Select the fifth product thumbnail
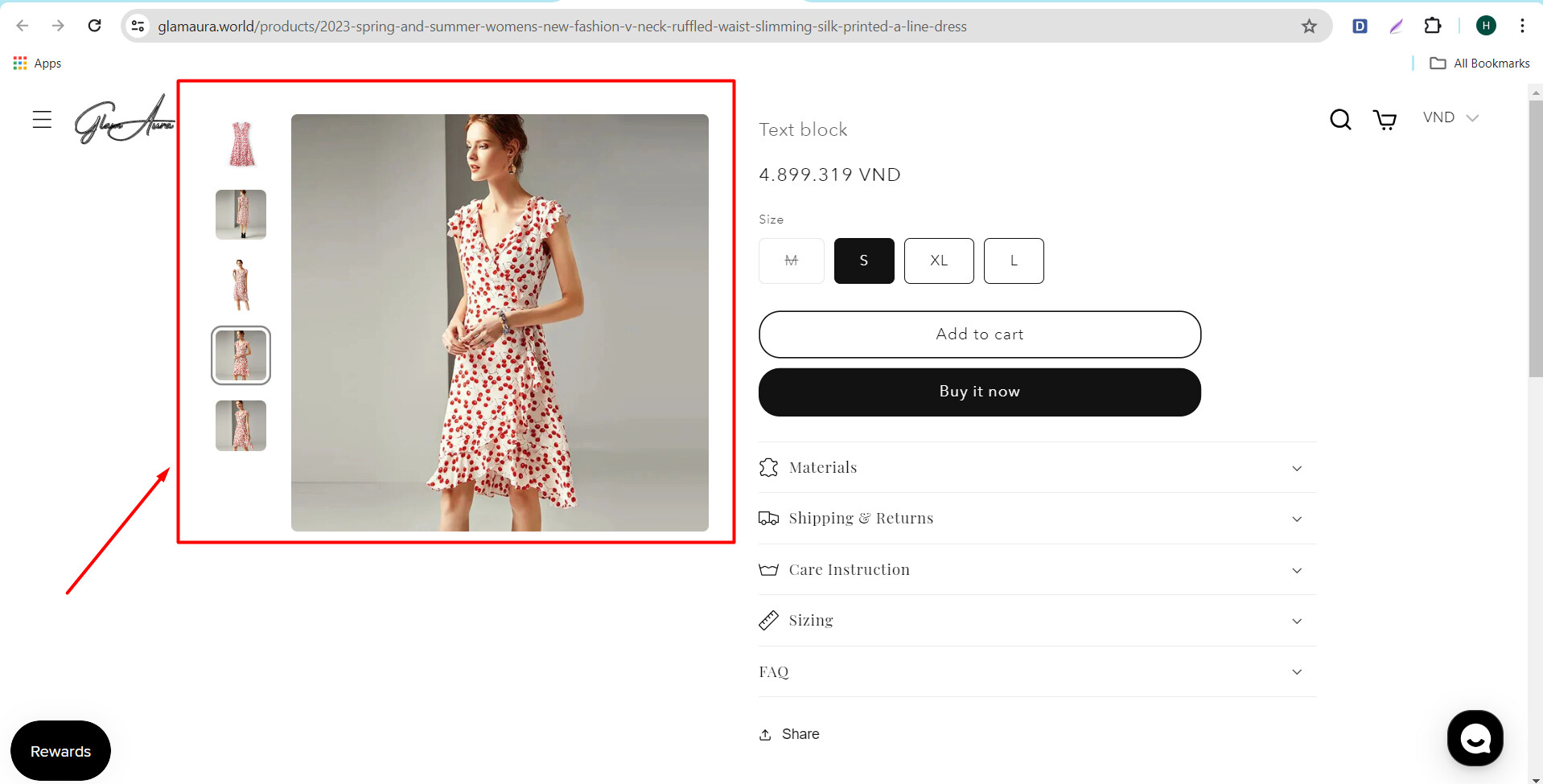Screen dimensions: 1543x784 241,426
